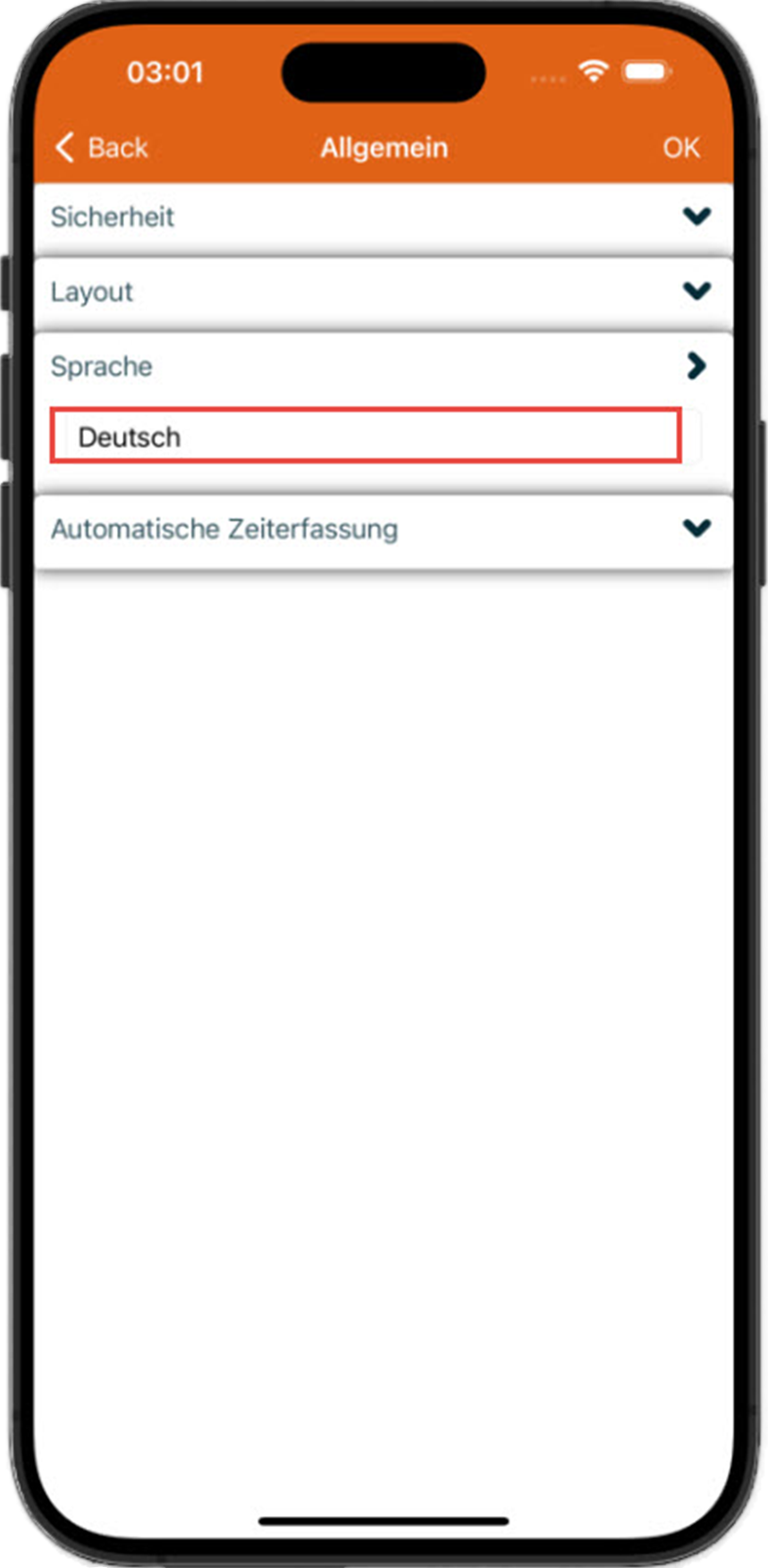
Task: Collapse Sprache using its right chevron
Action: (x=696, y=365)
